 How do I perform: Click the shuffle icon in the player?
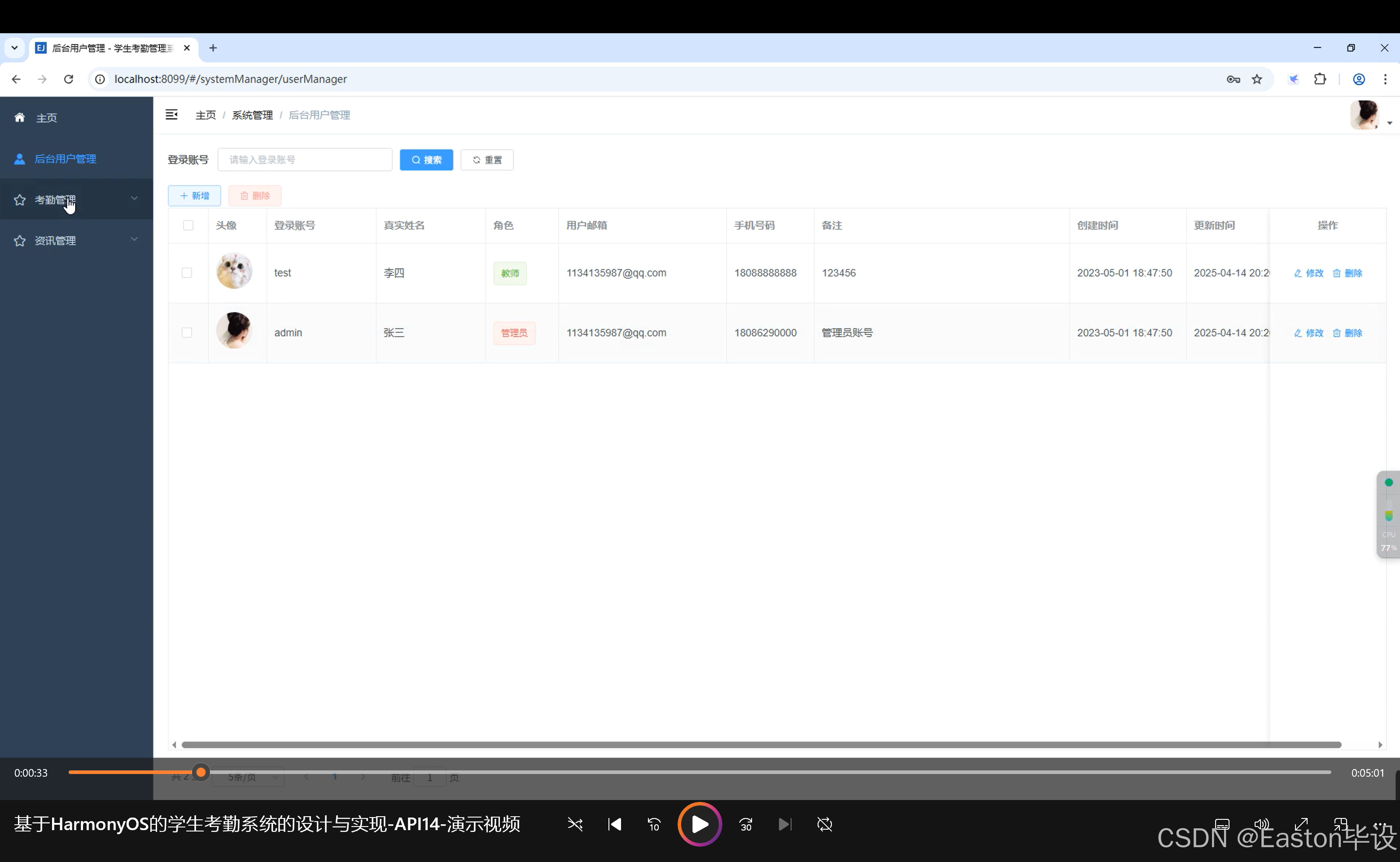575,824
